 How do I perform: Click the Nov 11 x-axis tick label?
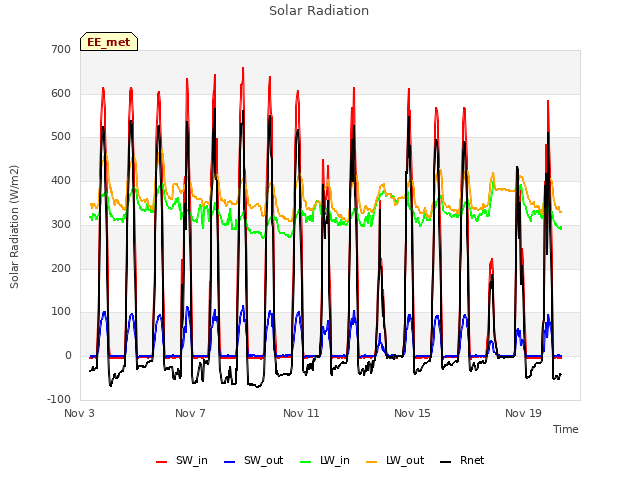301,413
